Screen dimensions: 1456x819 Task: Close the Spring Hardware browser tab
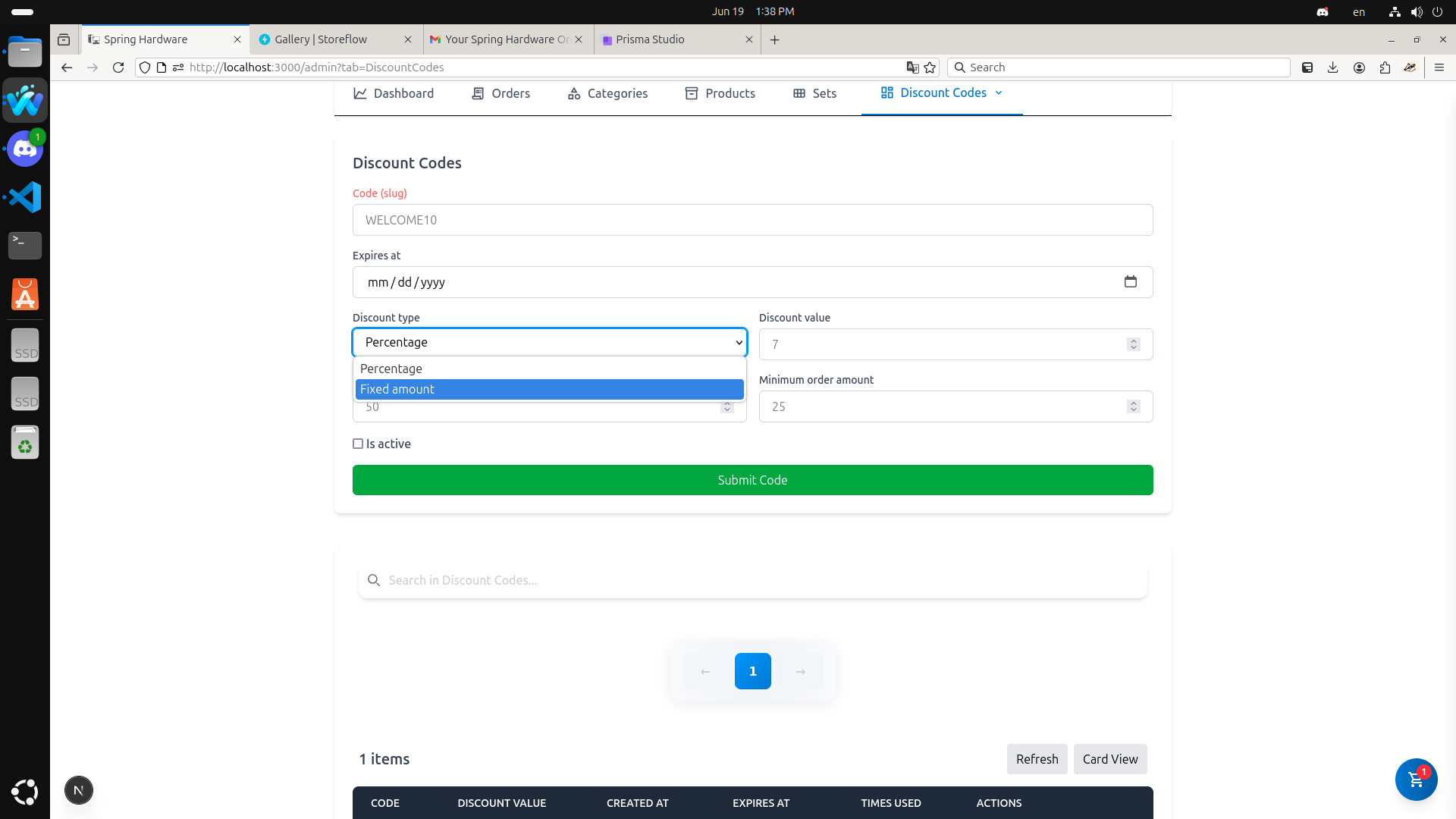pyautogui.click(x=237, y=39)
